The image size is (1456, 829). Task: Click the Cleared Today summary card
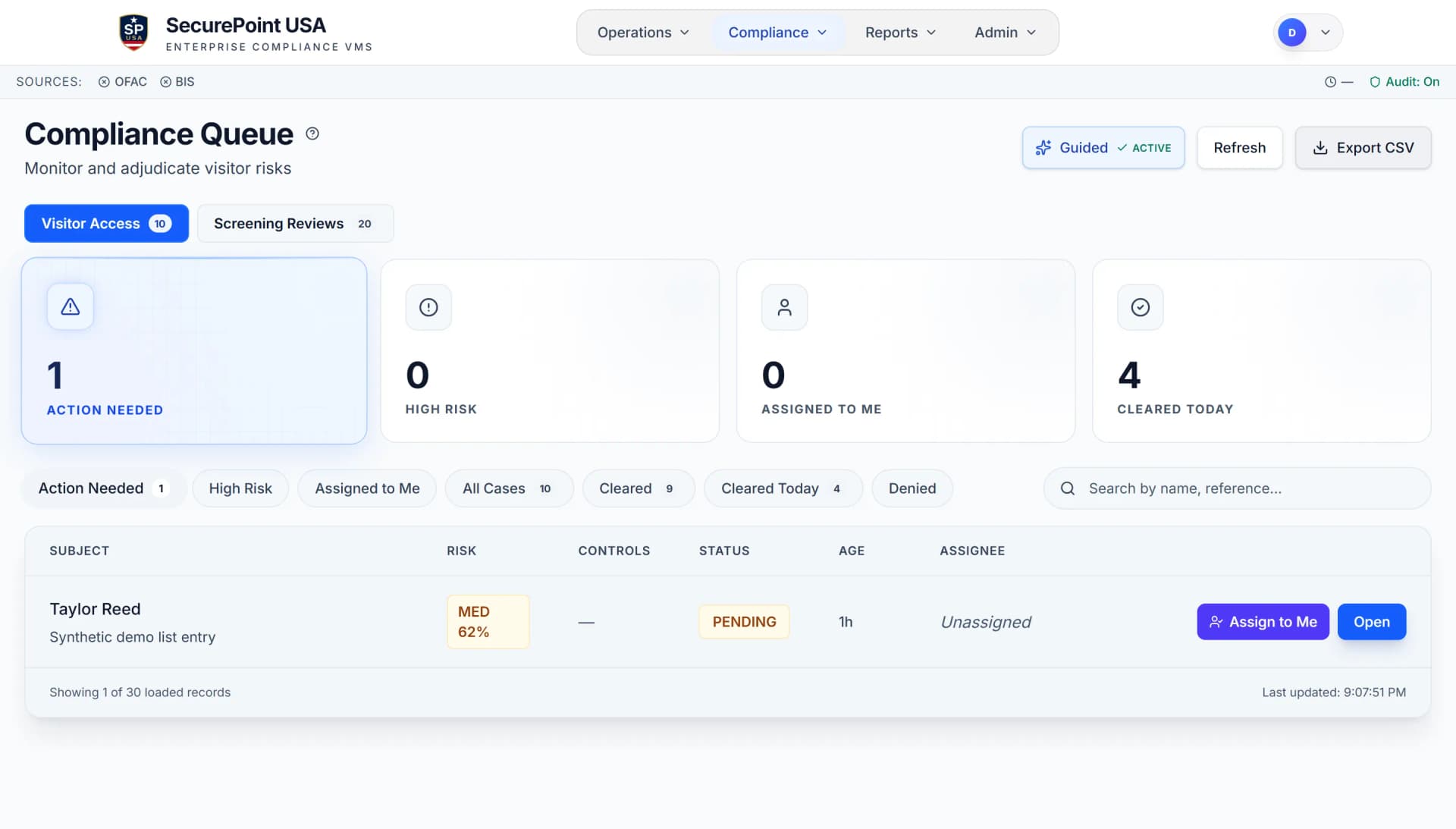point(1261,351)
